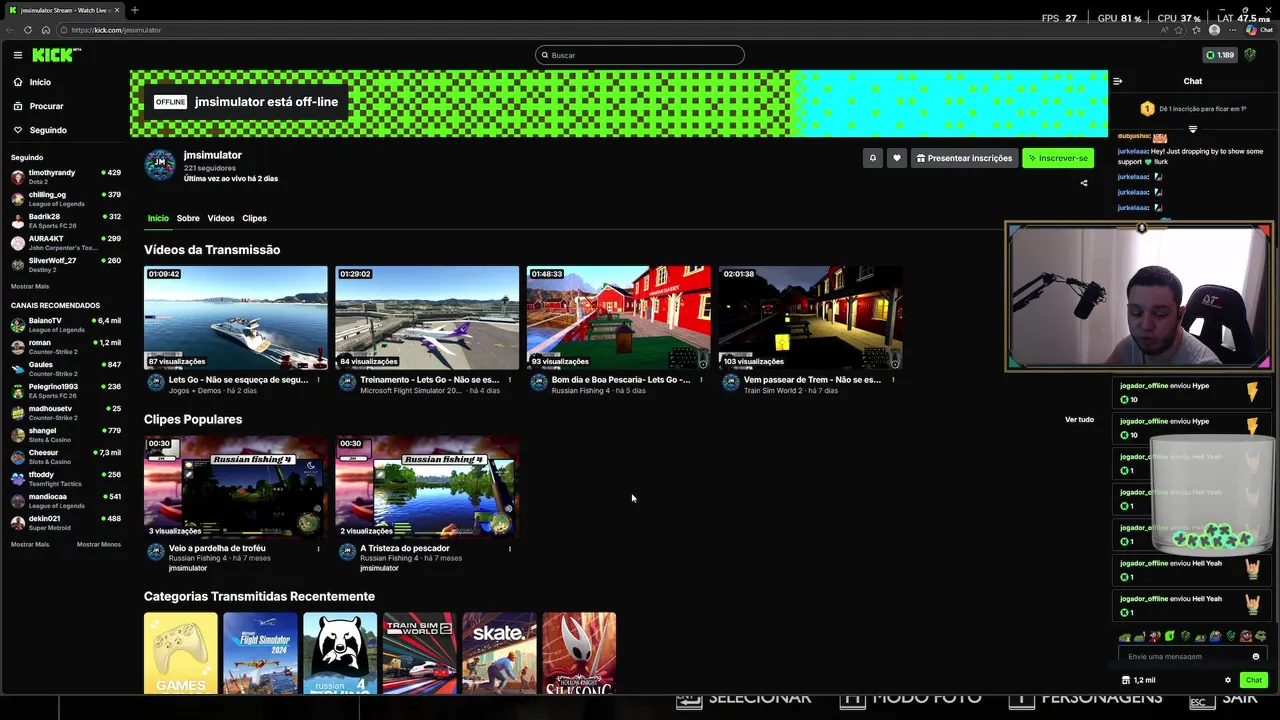Open BaianoTV recommended channel
This screenshot has height=720, width=1280.
(66, 325)
